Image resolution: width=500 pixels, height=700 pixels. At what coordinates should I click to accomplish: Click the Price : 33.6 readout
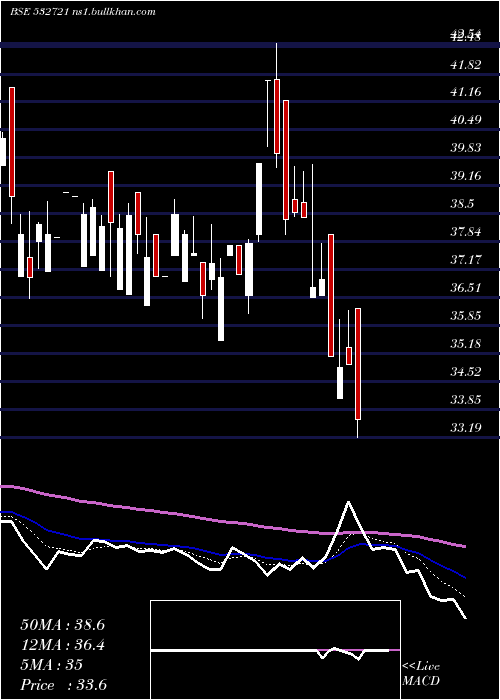tap(63, 685)
